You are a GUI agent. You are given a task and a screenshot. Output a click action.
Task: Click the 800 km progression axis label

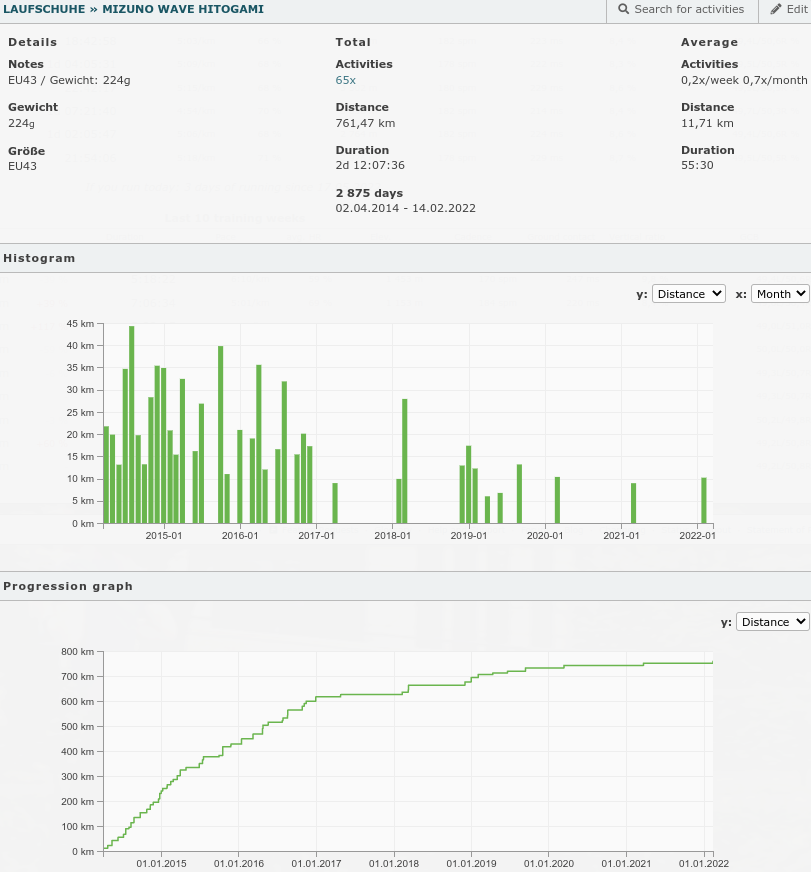click(78, 652)
